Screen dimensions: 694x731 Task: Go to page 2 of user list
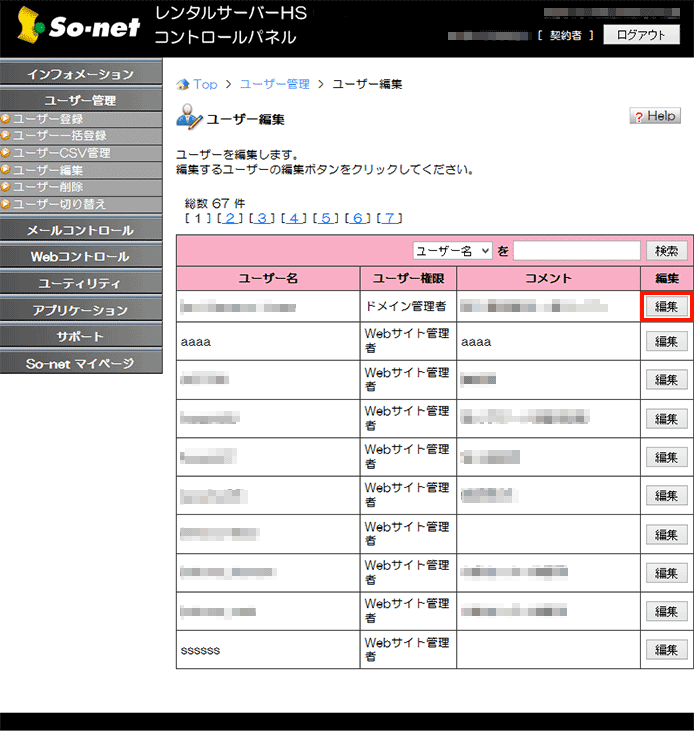click(230, 218)
